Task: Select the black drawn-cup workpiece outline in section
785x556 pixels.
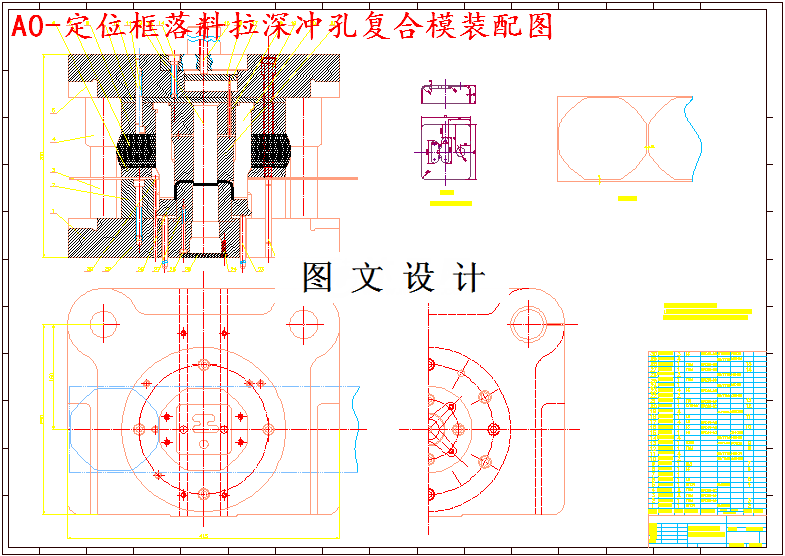Action: click(204, 191)
